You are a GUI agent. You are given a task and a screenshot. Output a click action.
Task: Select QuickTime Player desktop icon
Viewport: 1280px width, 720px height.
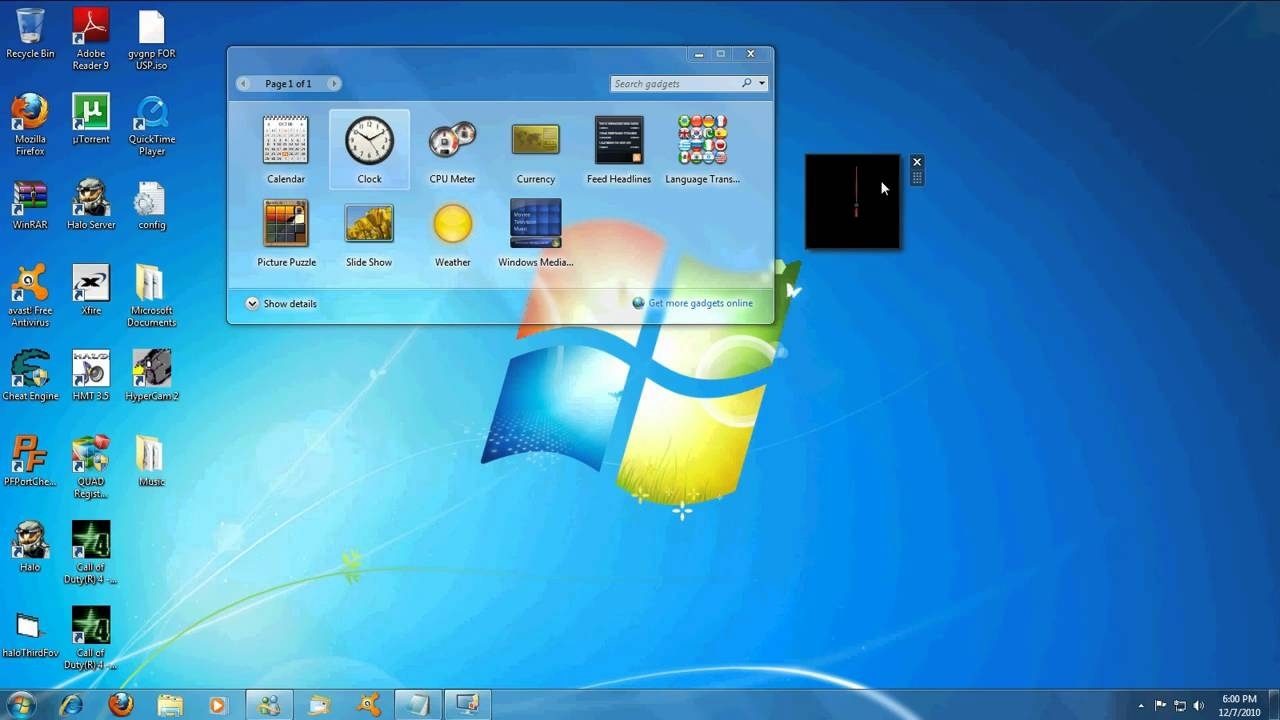(151, 125)
